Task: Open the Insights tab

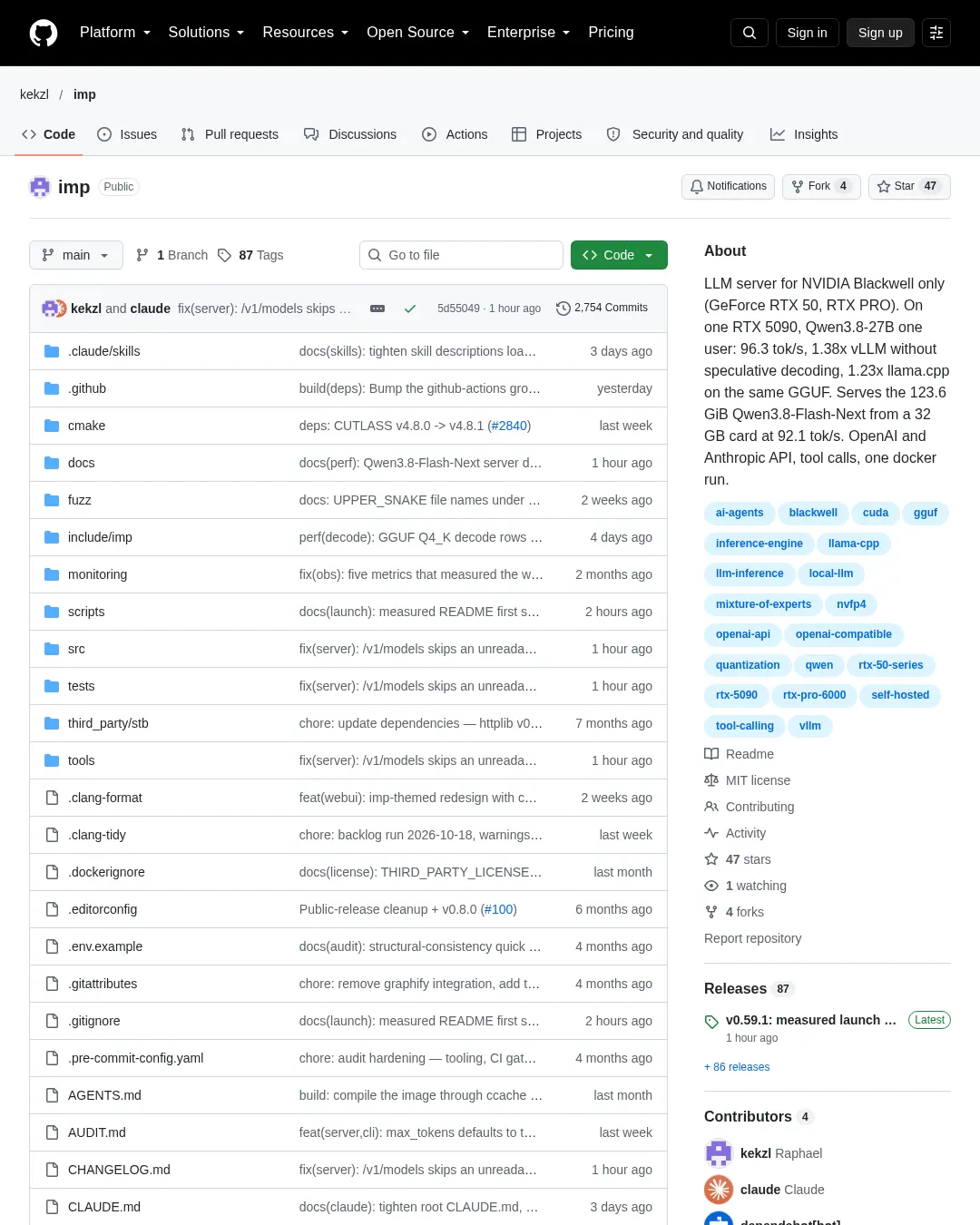Action: [x=804, y=134]
